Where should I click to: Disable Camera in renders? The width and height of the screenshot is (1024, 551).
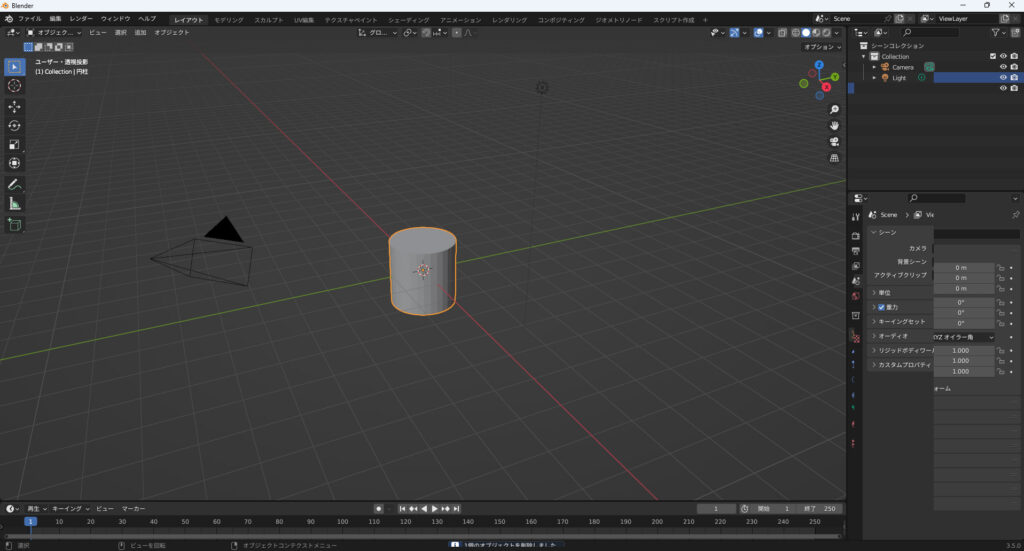click(x=1014, y=67)
